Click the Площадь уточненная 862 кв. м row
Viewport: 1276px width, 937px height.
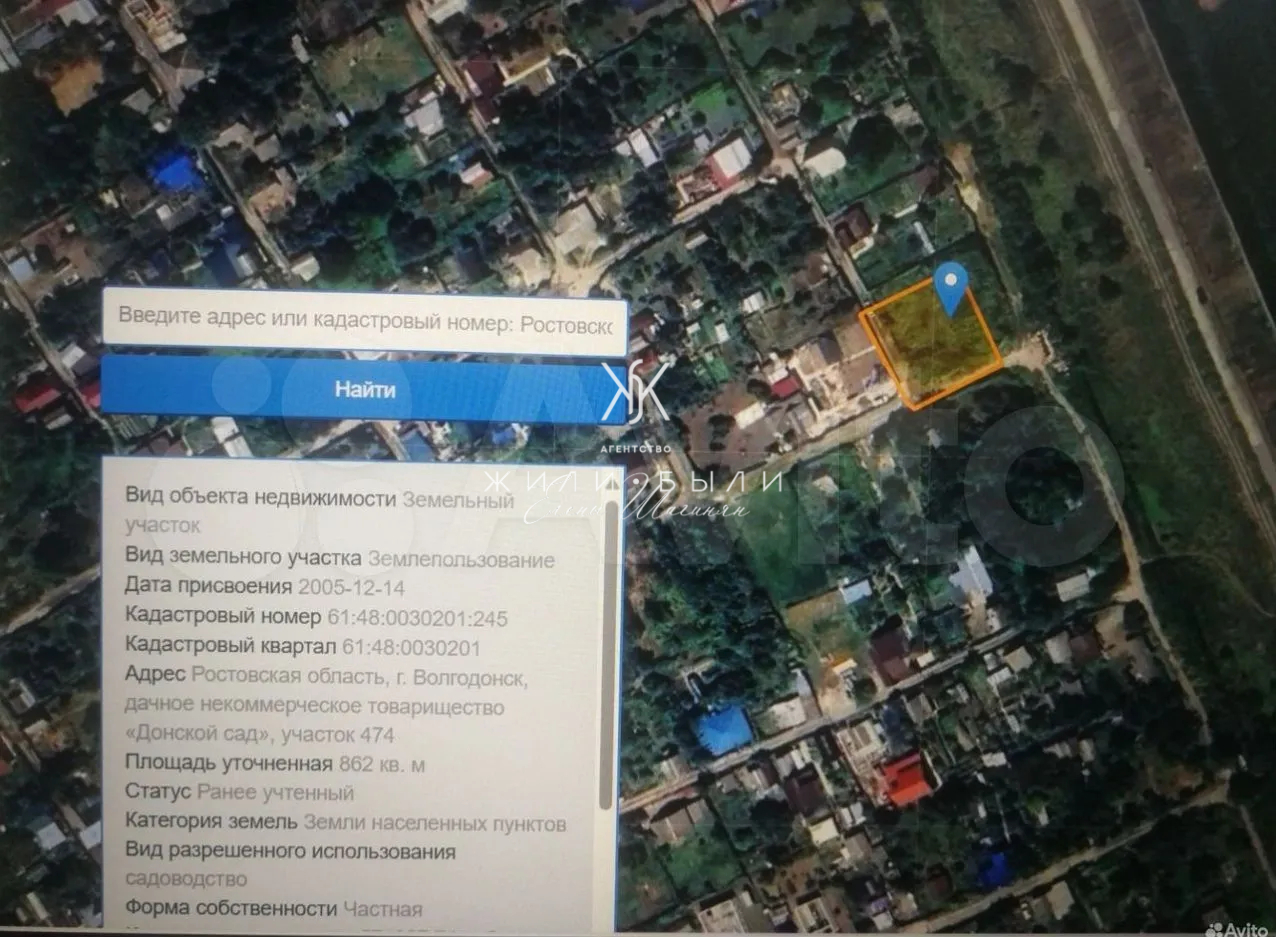tap(275, 764)
